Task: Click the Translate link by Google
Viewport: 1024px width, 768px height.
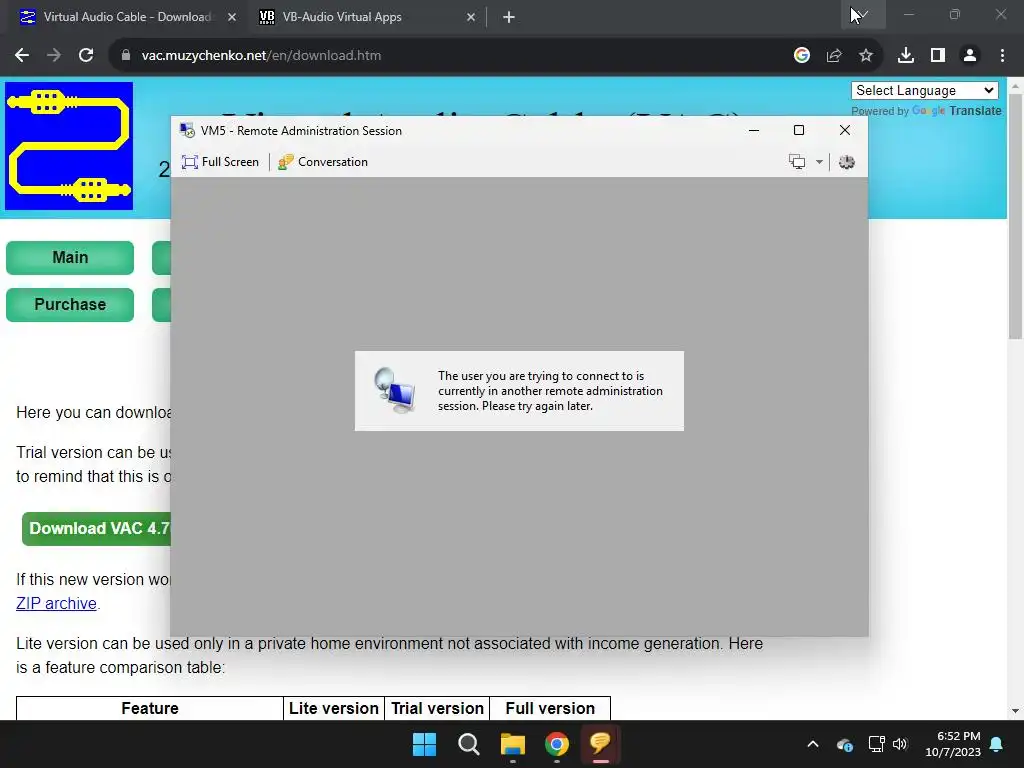Action: (975, 111)
